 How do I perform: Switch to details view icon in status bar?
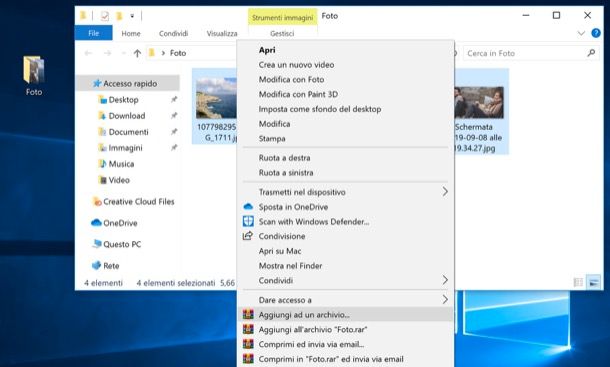[578, 283]
